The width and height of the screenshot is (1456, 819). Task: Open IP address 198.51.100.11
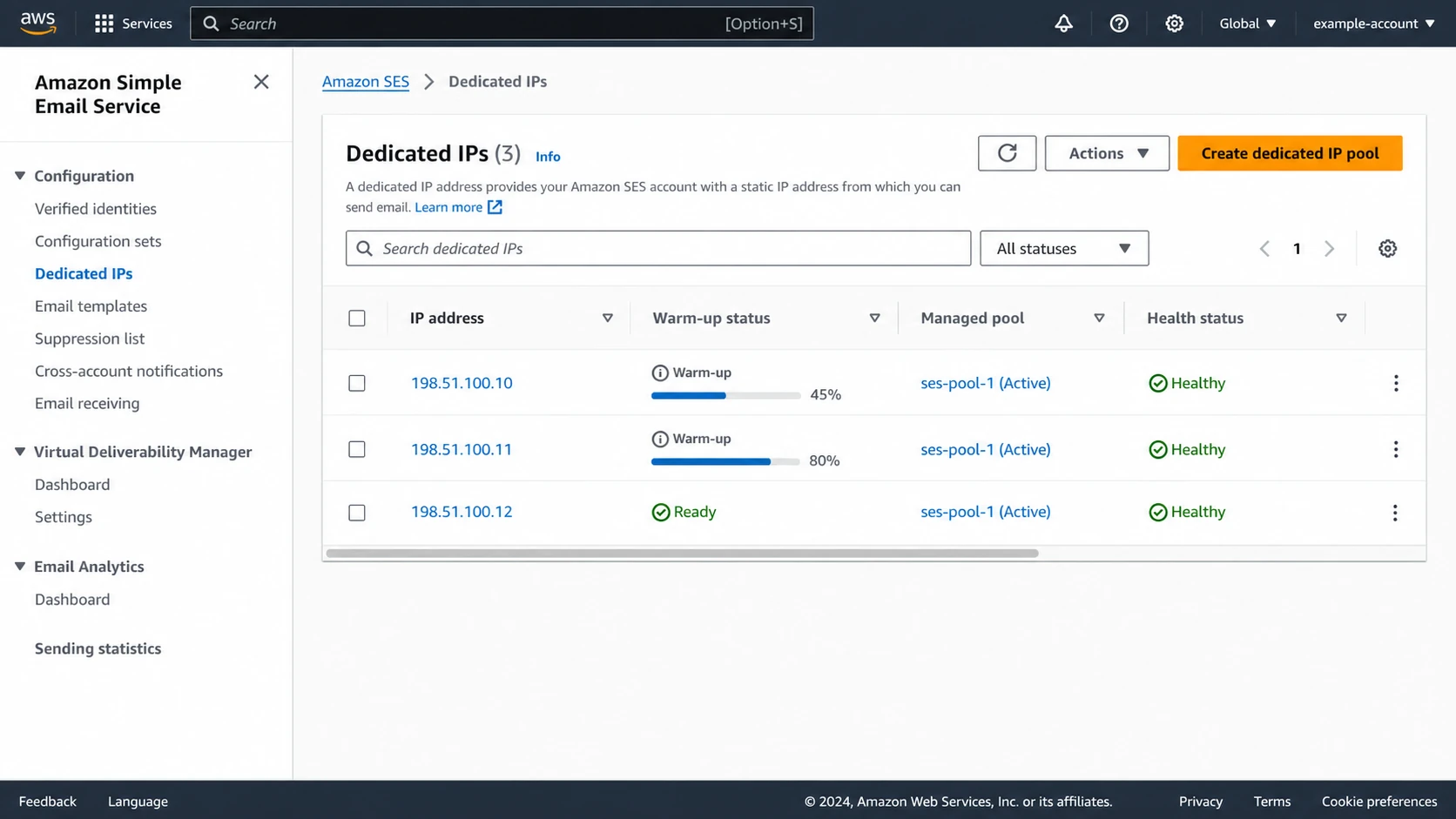[462, 449]
